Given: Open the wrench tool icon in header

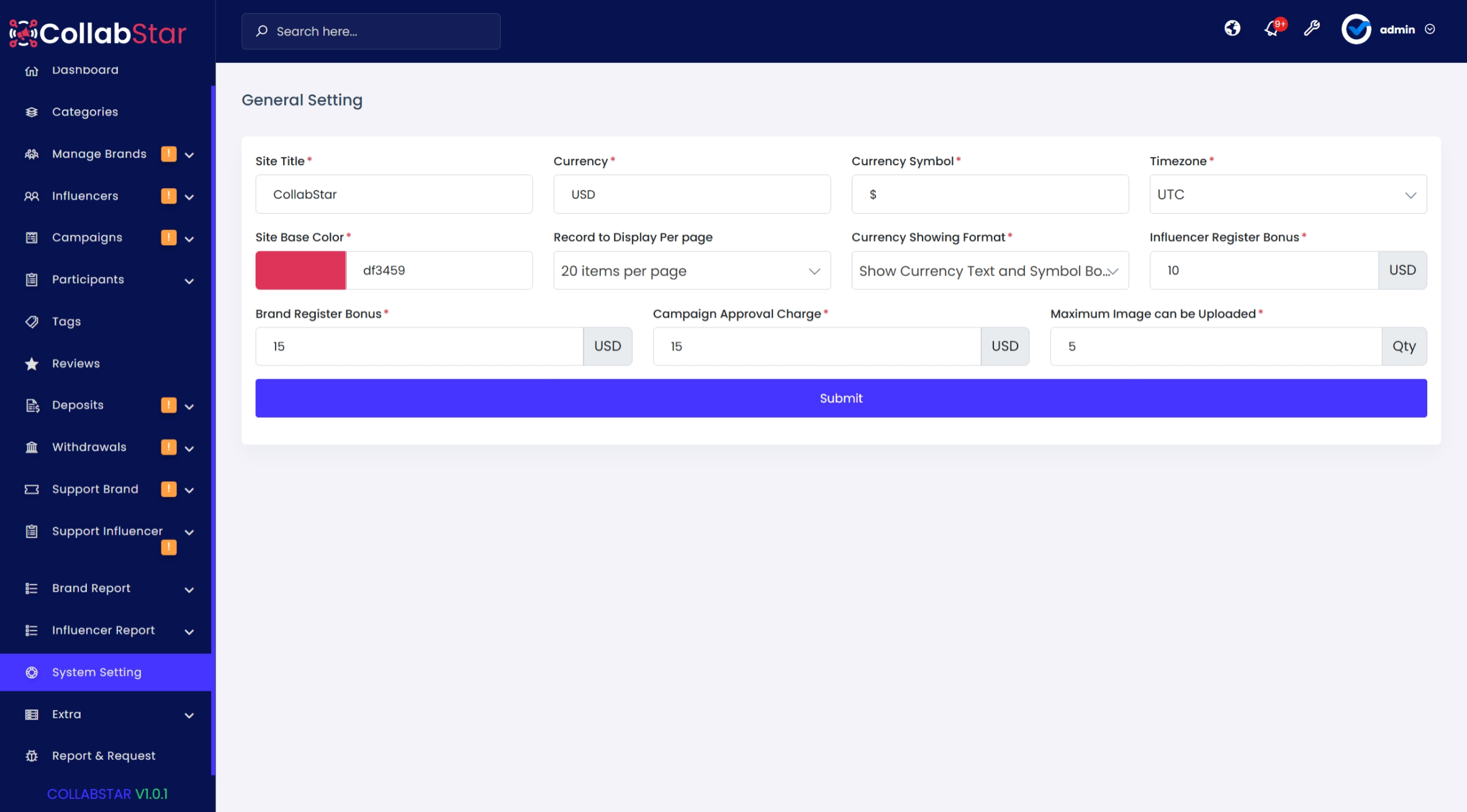Looking at the screenshot, I should point(1312,29).
